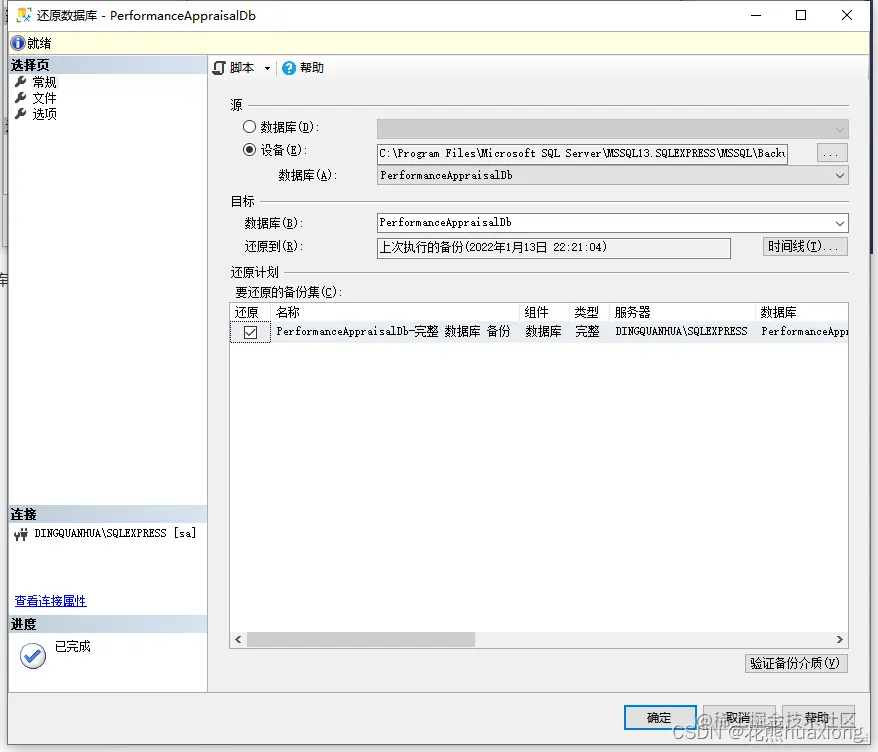Click the backup set list left scroll arrow
This screenshot has height=752, width=878.
(238, 639)
